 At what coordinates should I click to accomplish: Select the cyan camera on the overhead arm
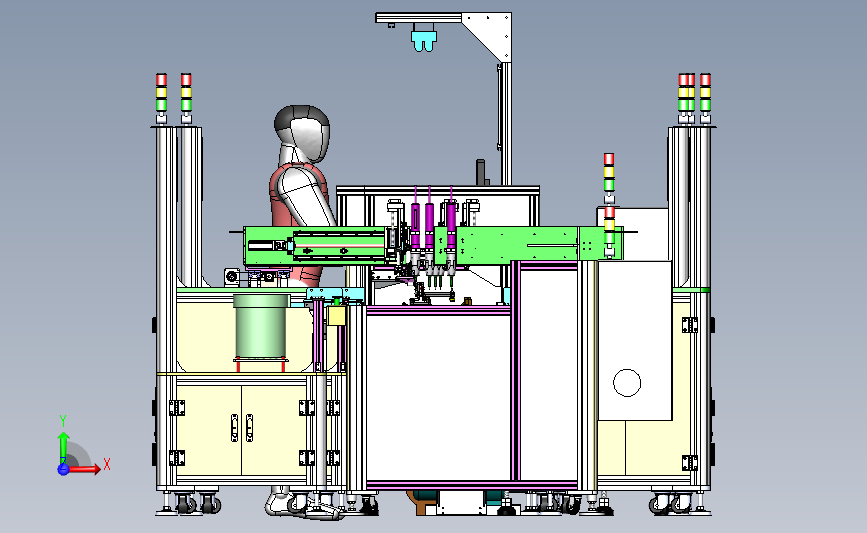click(x=424, y=40)
